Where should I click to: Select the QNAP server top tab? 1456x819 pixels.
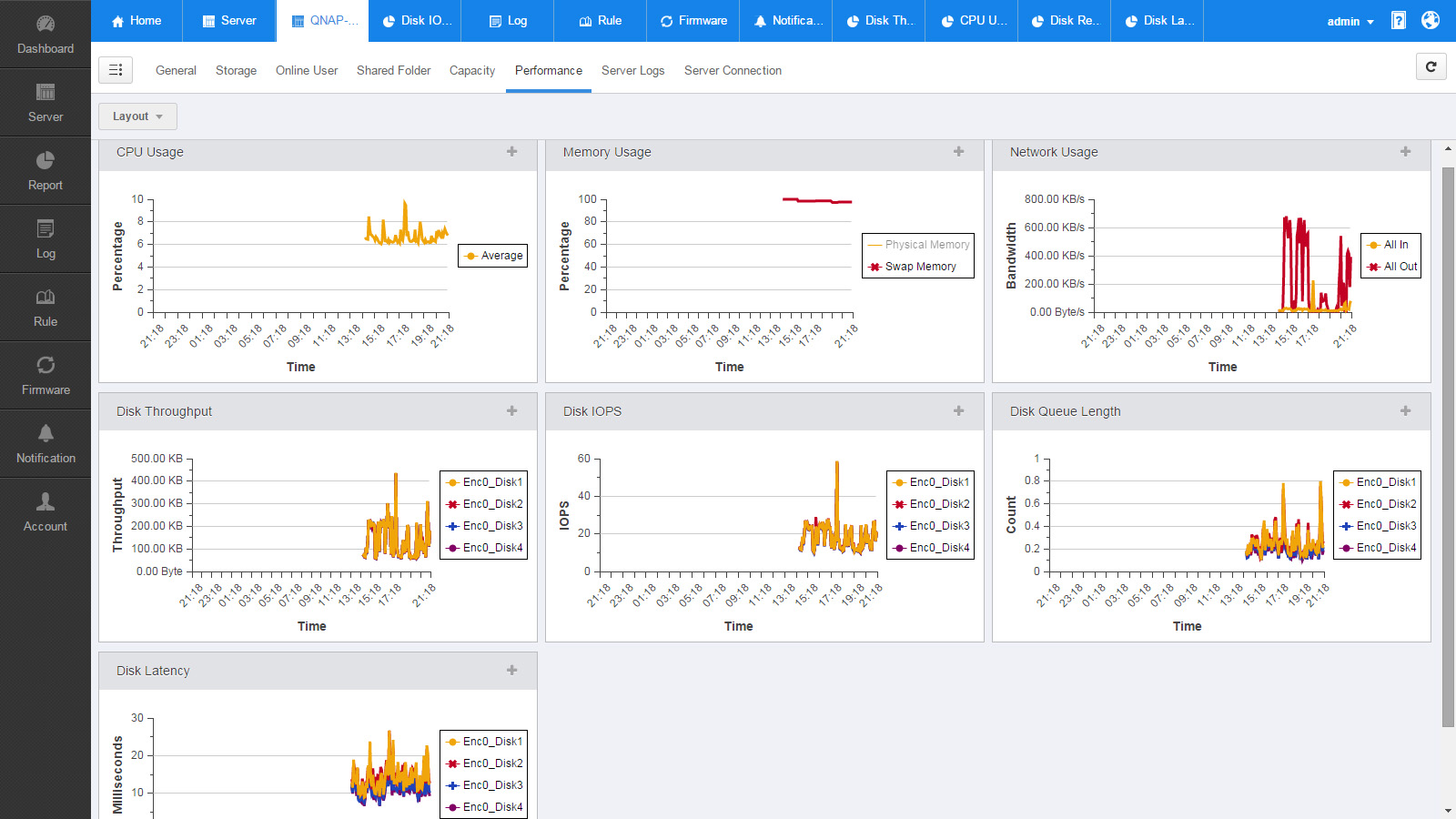tap(323, 21)
